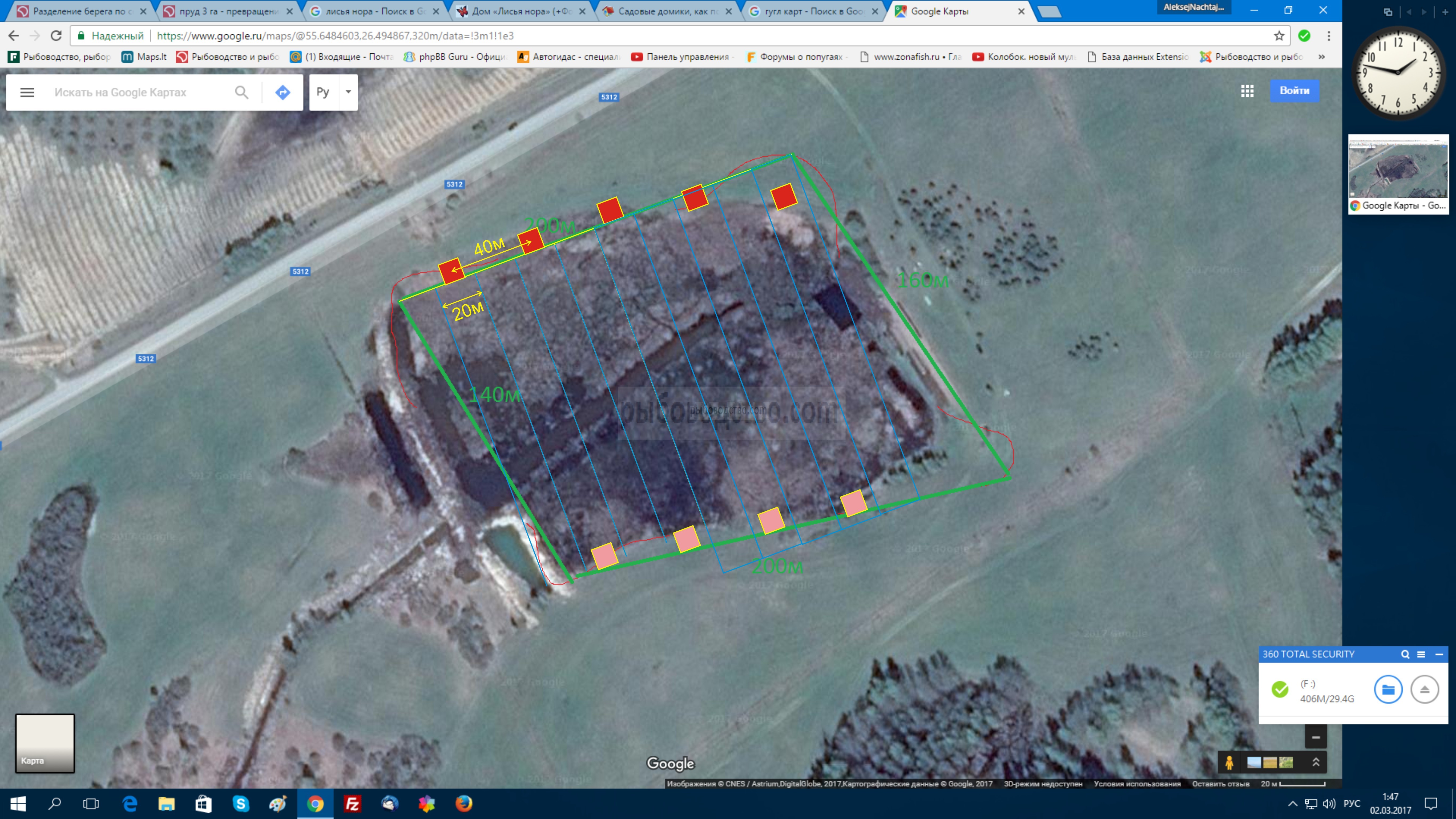Image resolution: width=1456 pixels, height=819 pixels.
Task: Switch to the 'Садовые домики' tab
Action: pyautogui.click(x=667, y=11)
